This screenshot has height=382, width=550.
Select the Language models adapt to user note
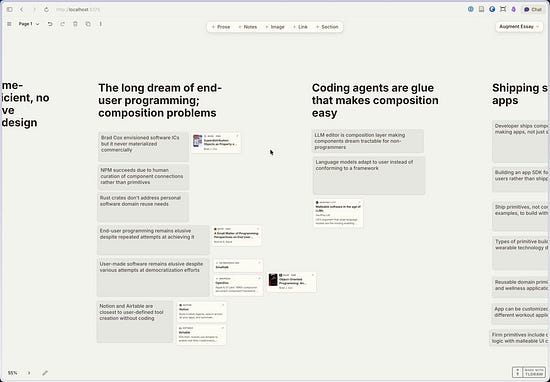pos(369,175)
